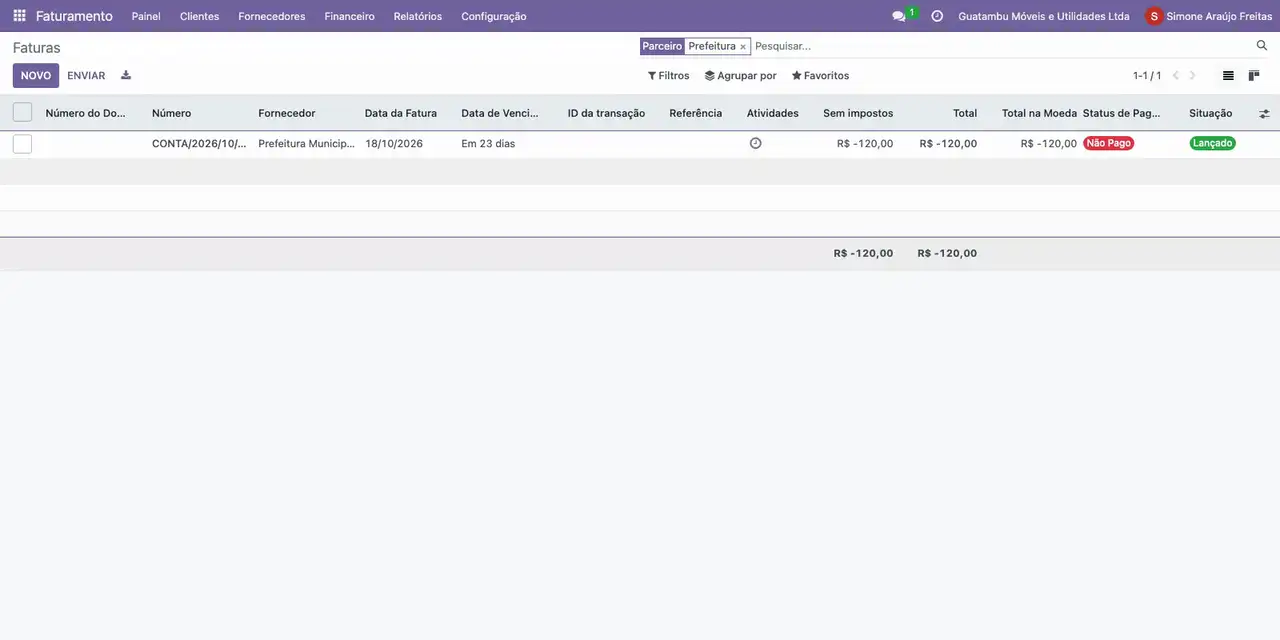This screenshot has height=640, width=1280.
Task: Open the Relatórios menu
Action: [418, 16]
